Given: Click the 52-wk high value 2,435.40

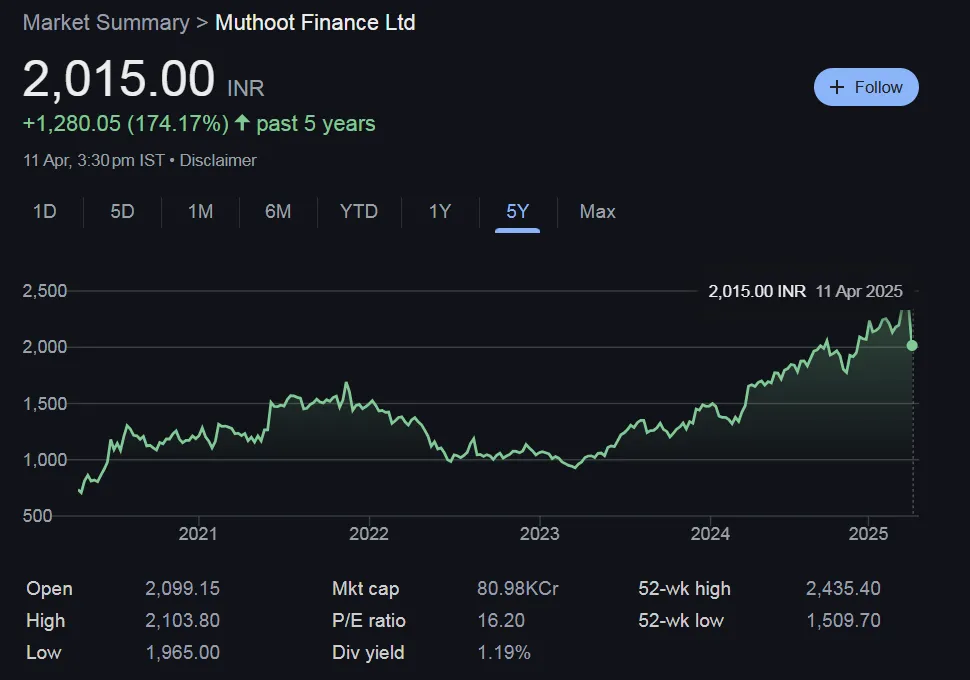Looking at the screenshot, I should tap(843, 588).
